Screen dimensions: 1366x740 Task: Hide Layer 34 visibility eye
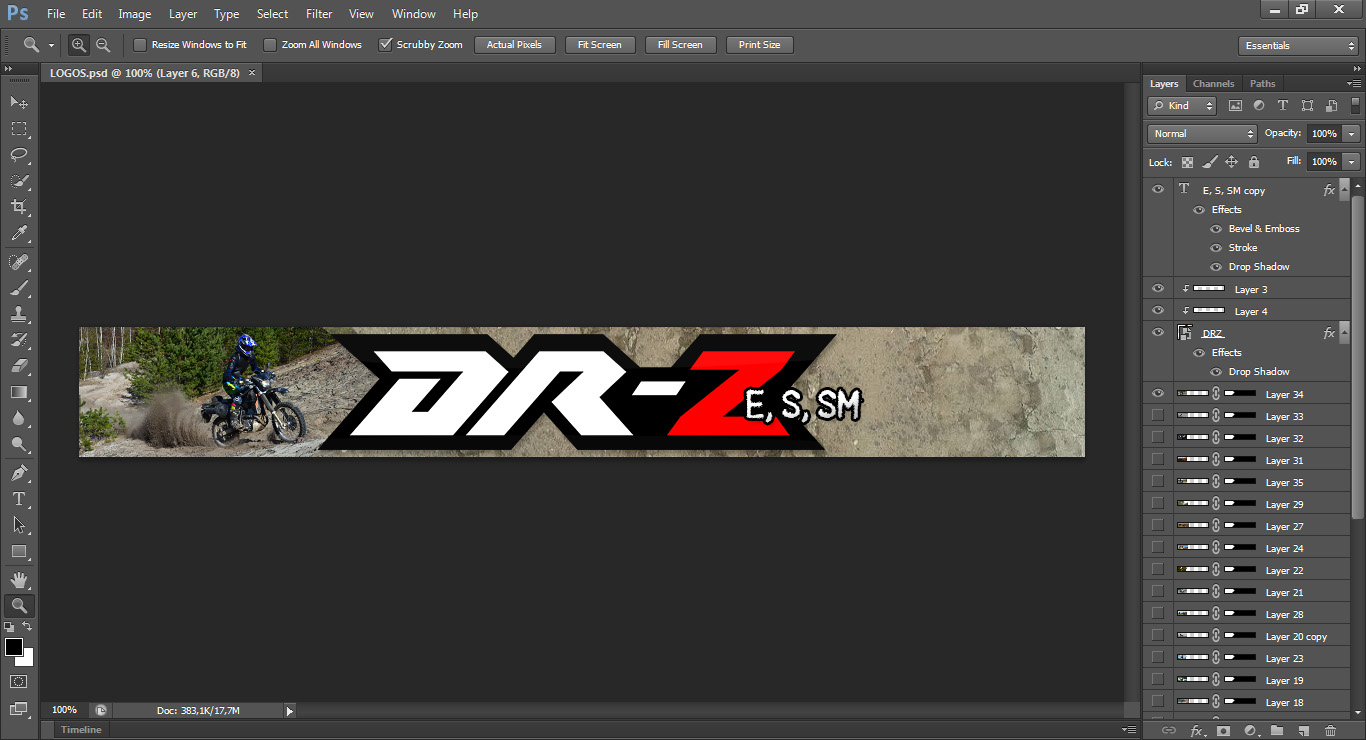pyautogui.click(x=1158, y=394)
